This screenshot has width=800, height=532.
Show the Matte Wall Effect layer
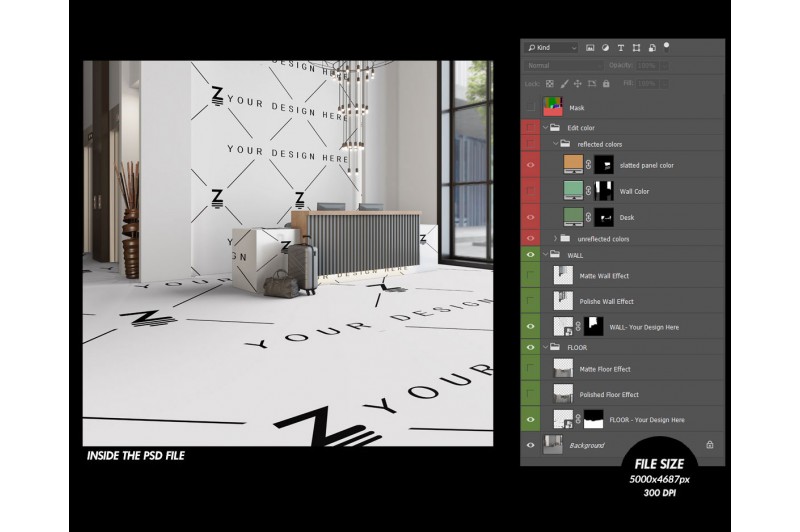pos(531,275)
